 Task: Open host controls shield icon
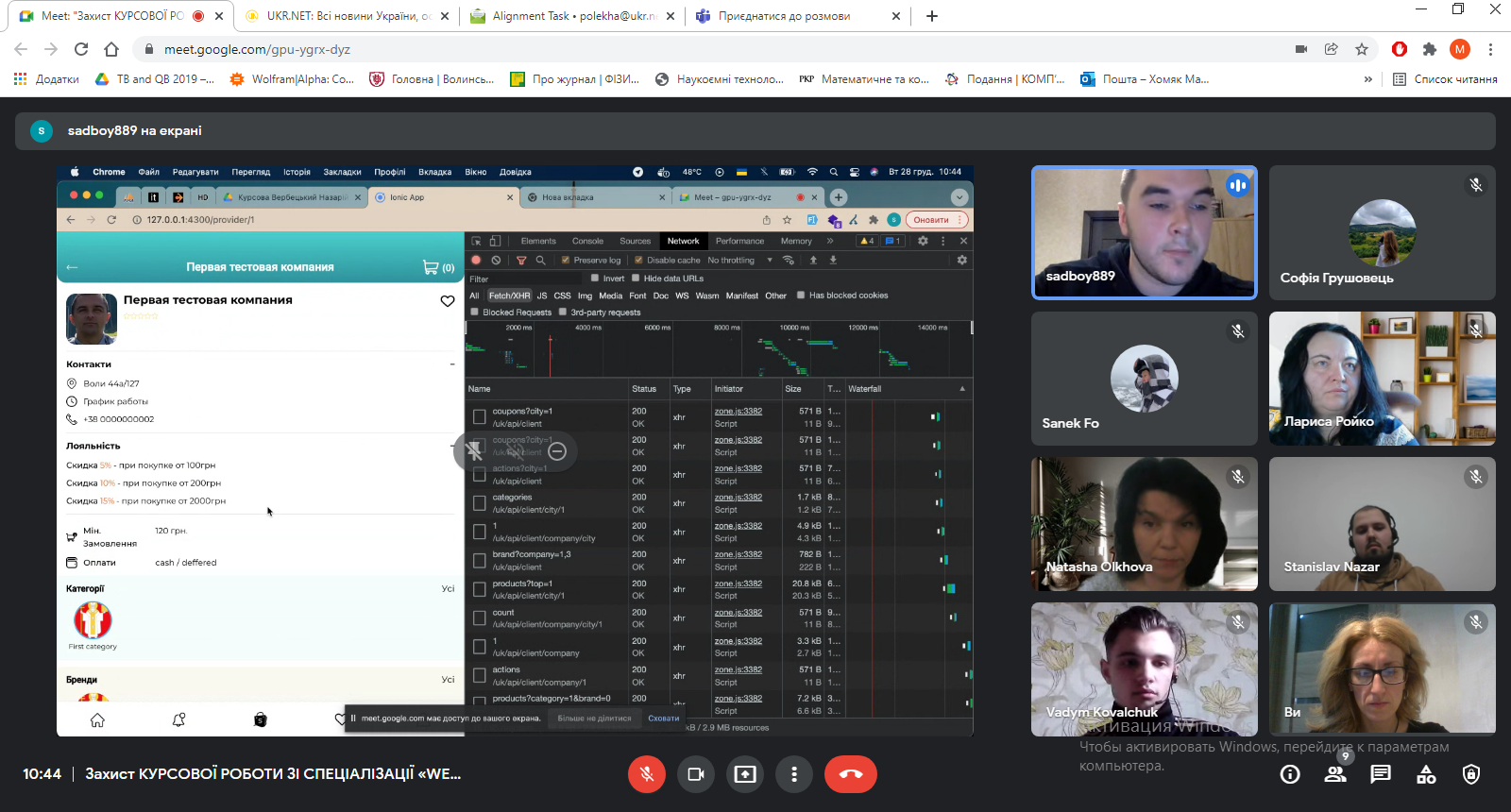(x=1471, y=774)
